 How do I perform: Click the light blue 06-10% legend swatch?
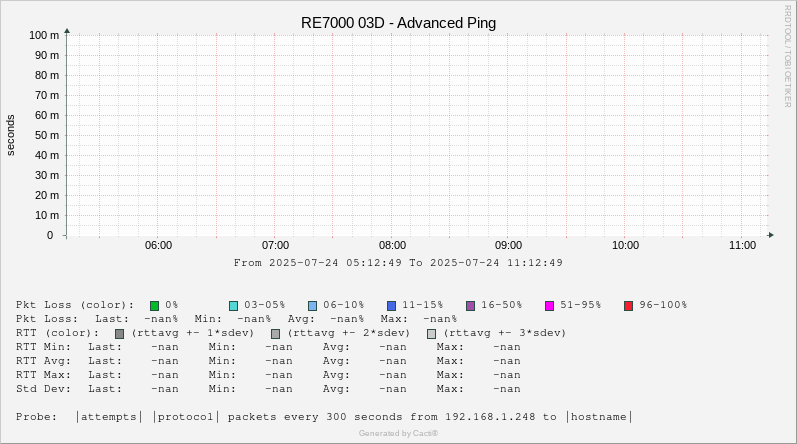313,305
